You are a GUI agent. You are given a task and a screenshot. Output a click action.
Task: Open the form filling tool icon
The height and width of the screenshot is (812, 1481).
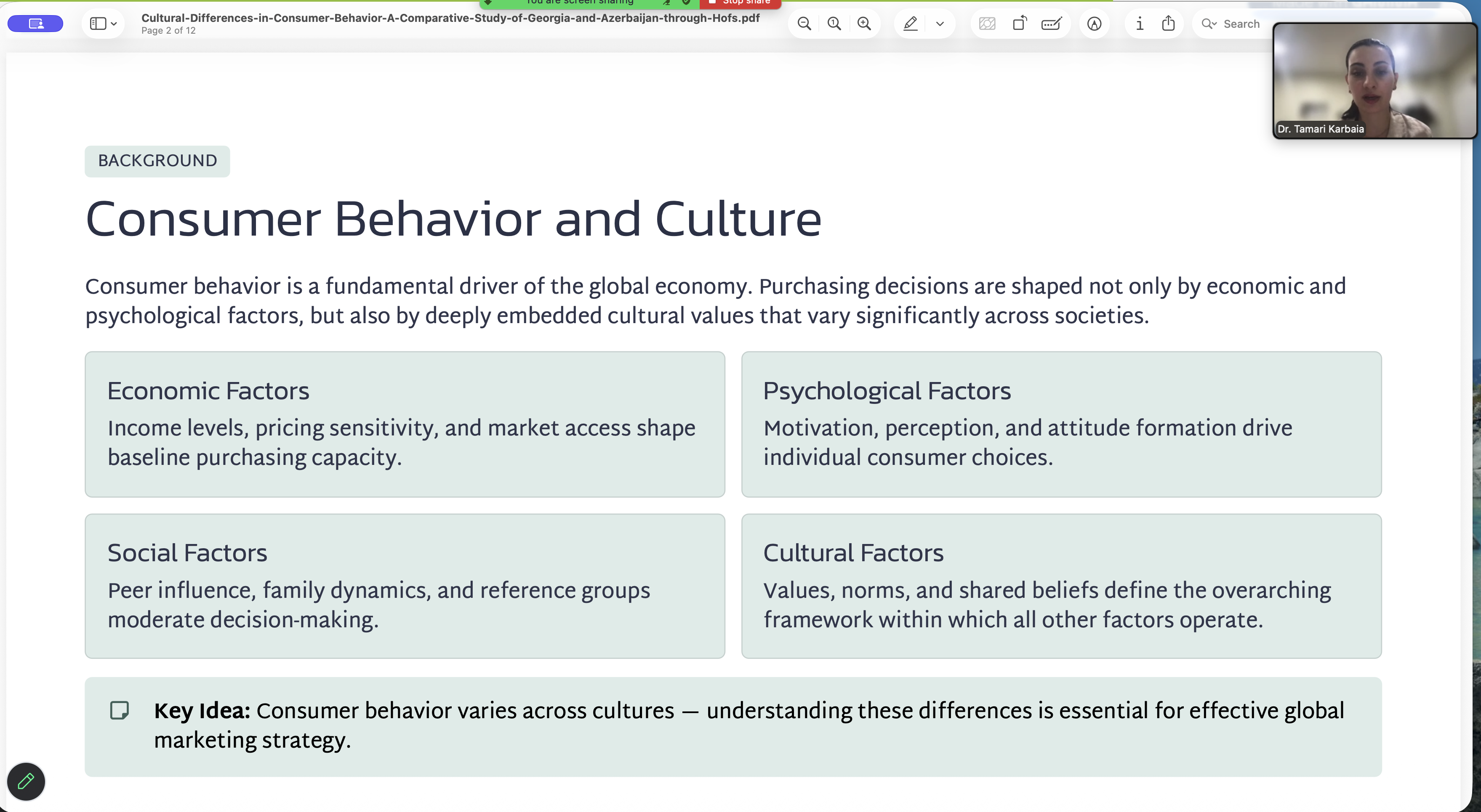[x=1052, y=24]
